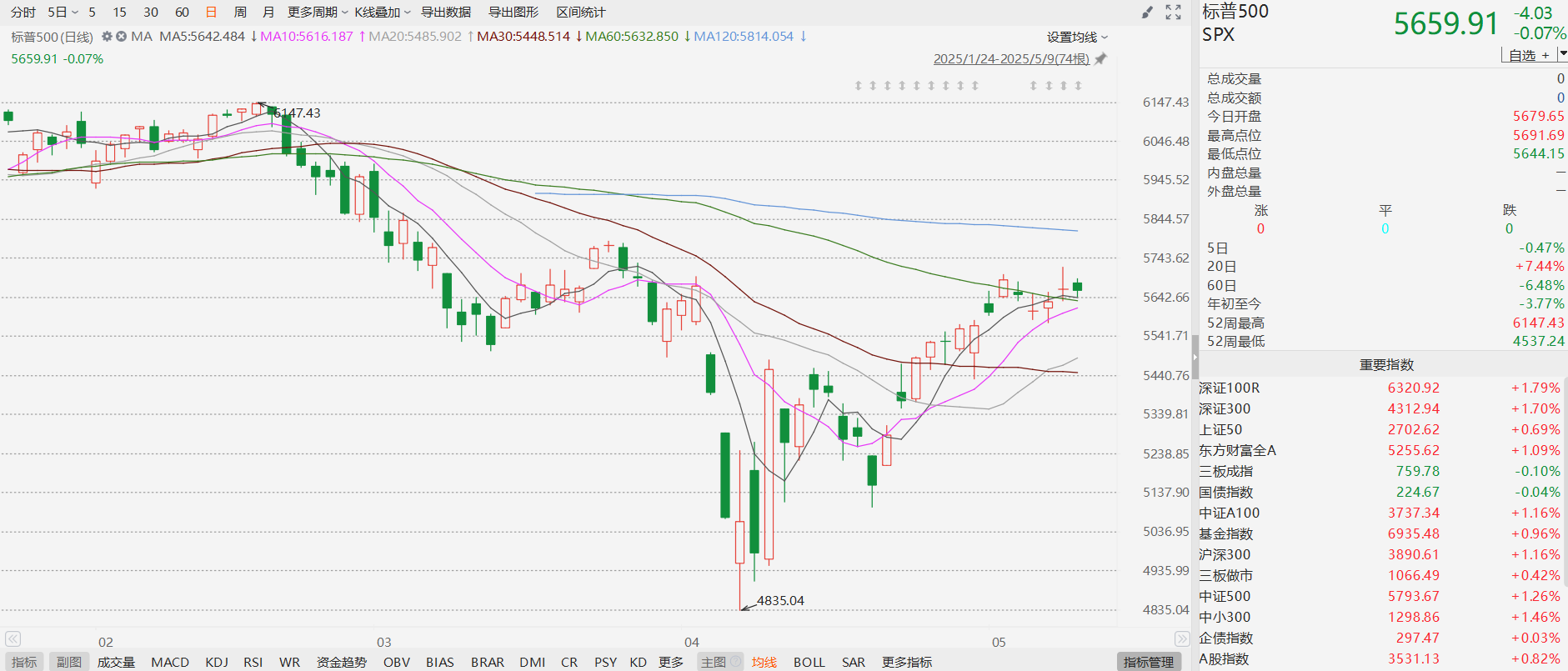The image size is (1568, 671).
Task: Open the 5日 period dropdown
Action: click(x=63, y=13)
